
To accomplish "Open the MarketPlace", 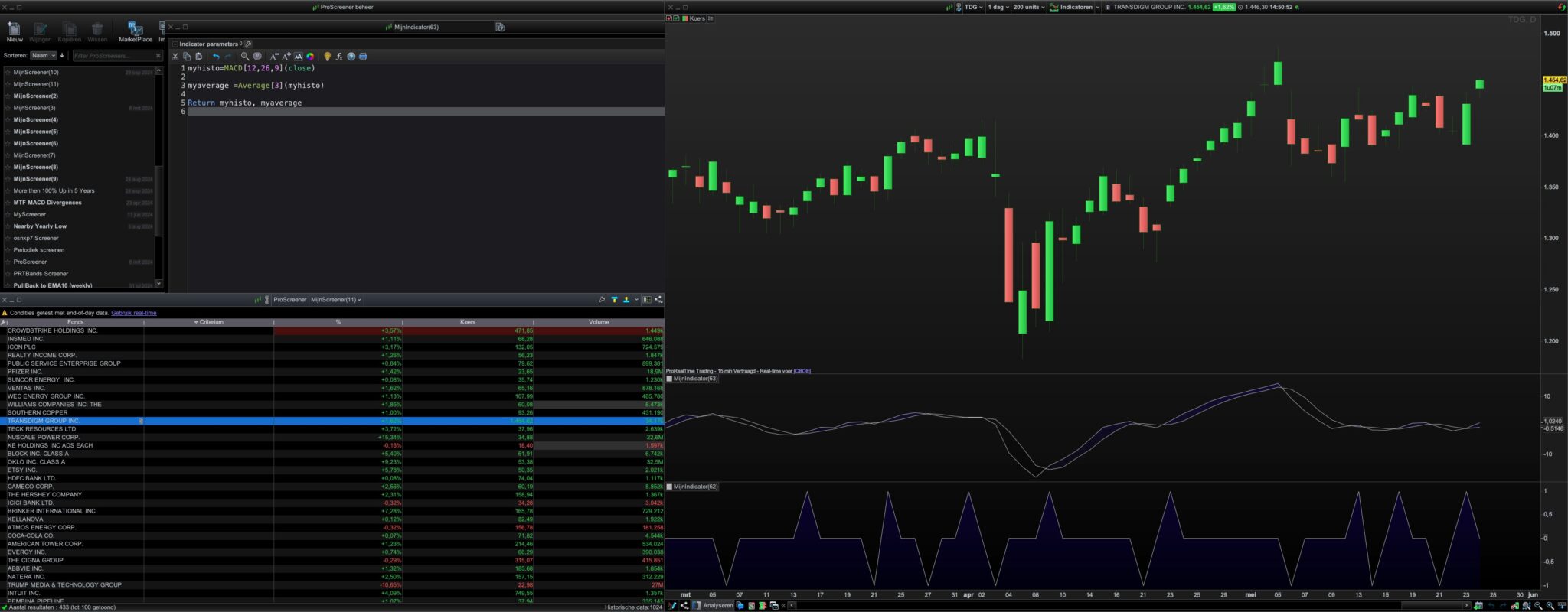I will (x=136, y=31).
